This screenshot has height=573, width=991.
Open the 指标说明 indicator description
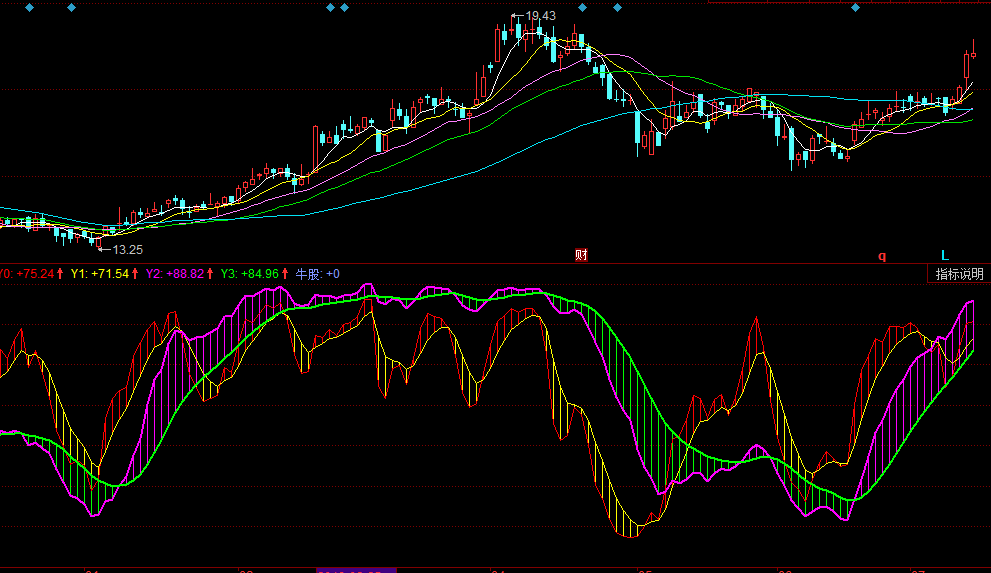tap(959, 274)
